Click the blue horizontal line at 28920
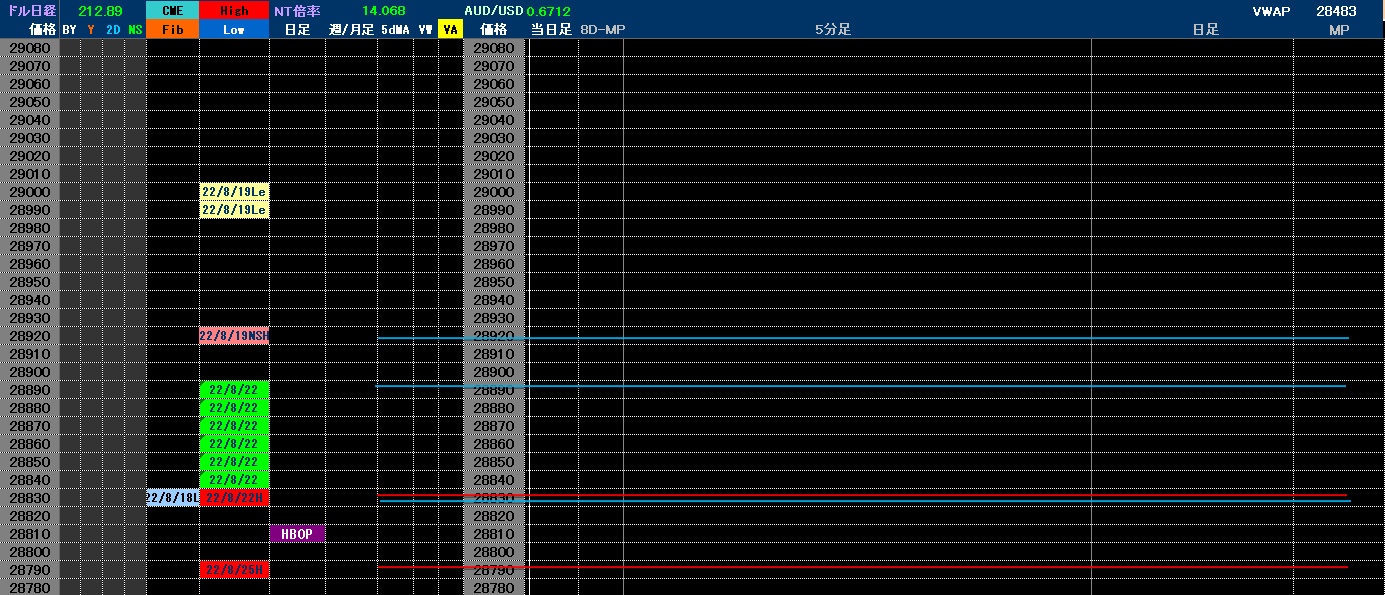The width and height of the screenshot is (1385, 595). click(x=863, y=339)
